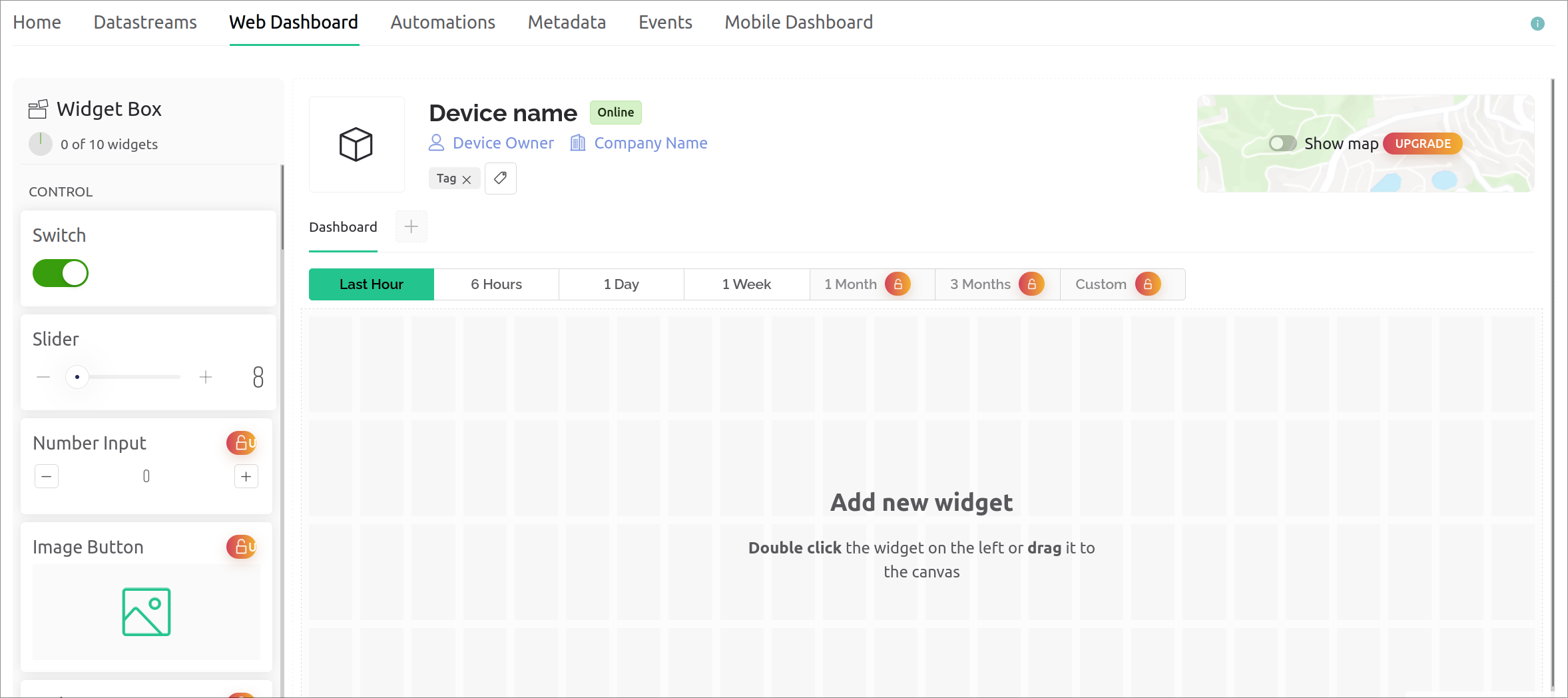This screenshot has width=1568, height=698.
Task: Remove the Tag using its X icon
Action: point(467,180)
